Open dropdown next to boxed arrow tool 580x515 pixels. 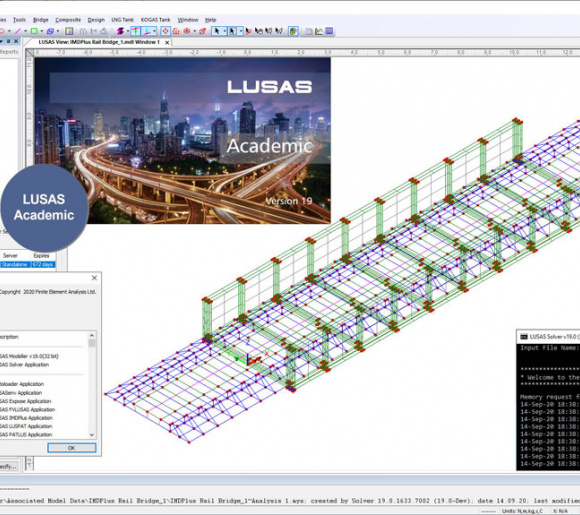(x=240, y=31)
